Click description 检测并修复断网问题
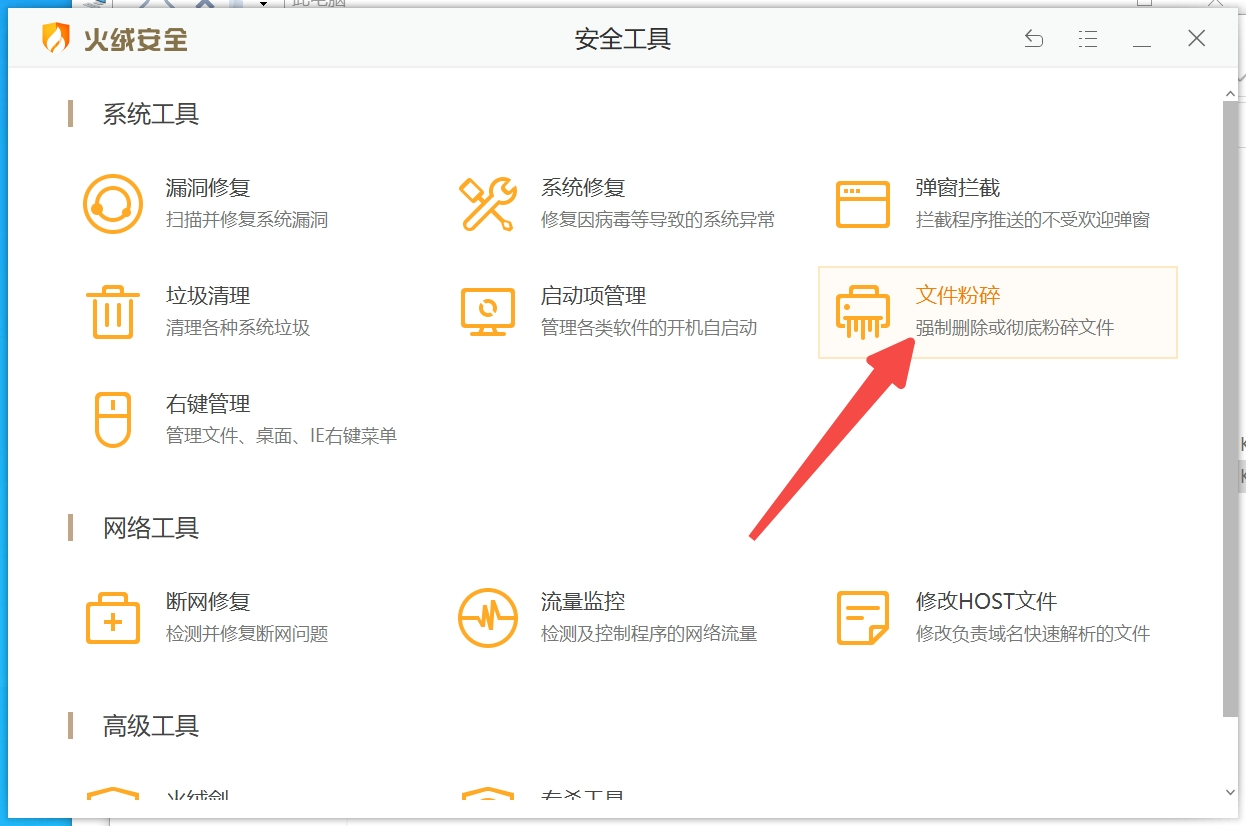This screenshot has height=826, width=1246. (x=247, y=634)
